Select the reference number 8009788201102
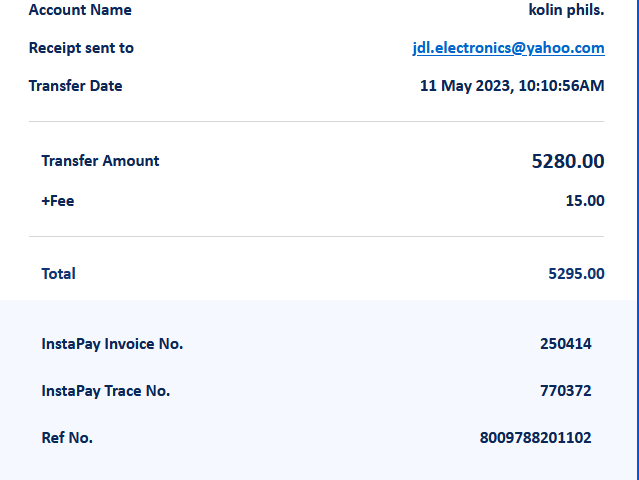639x480 pixels. coord(535,438)
